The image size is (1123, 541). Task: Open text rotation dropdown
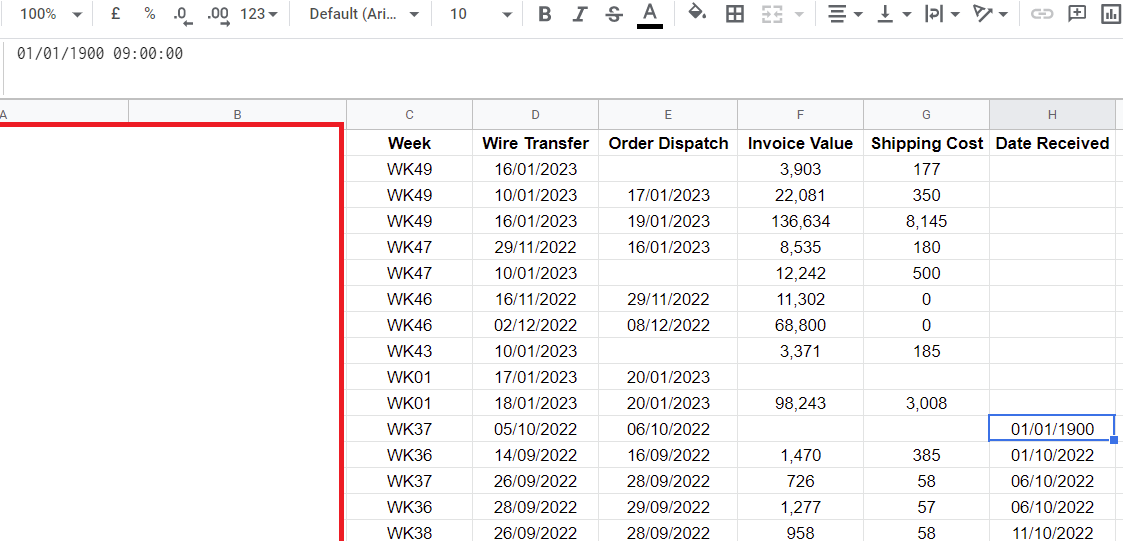click(991, 14)
